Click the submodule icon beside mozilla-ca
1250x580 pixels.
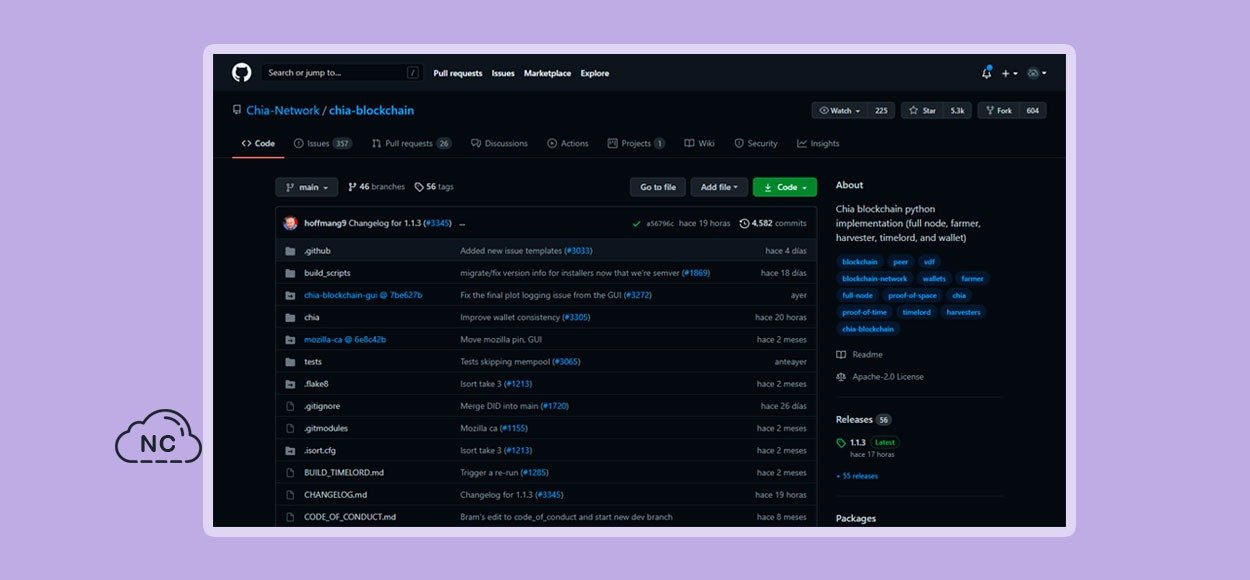pyautogui.click(x=290, y=339)
